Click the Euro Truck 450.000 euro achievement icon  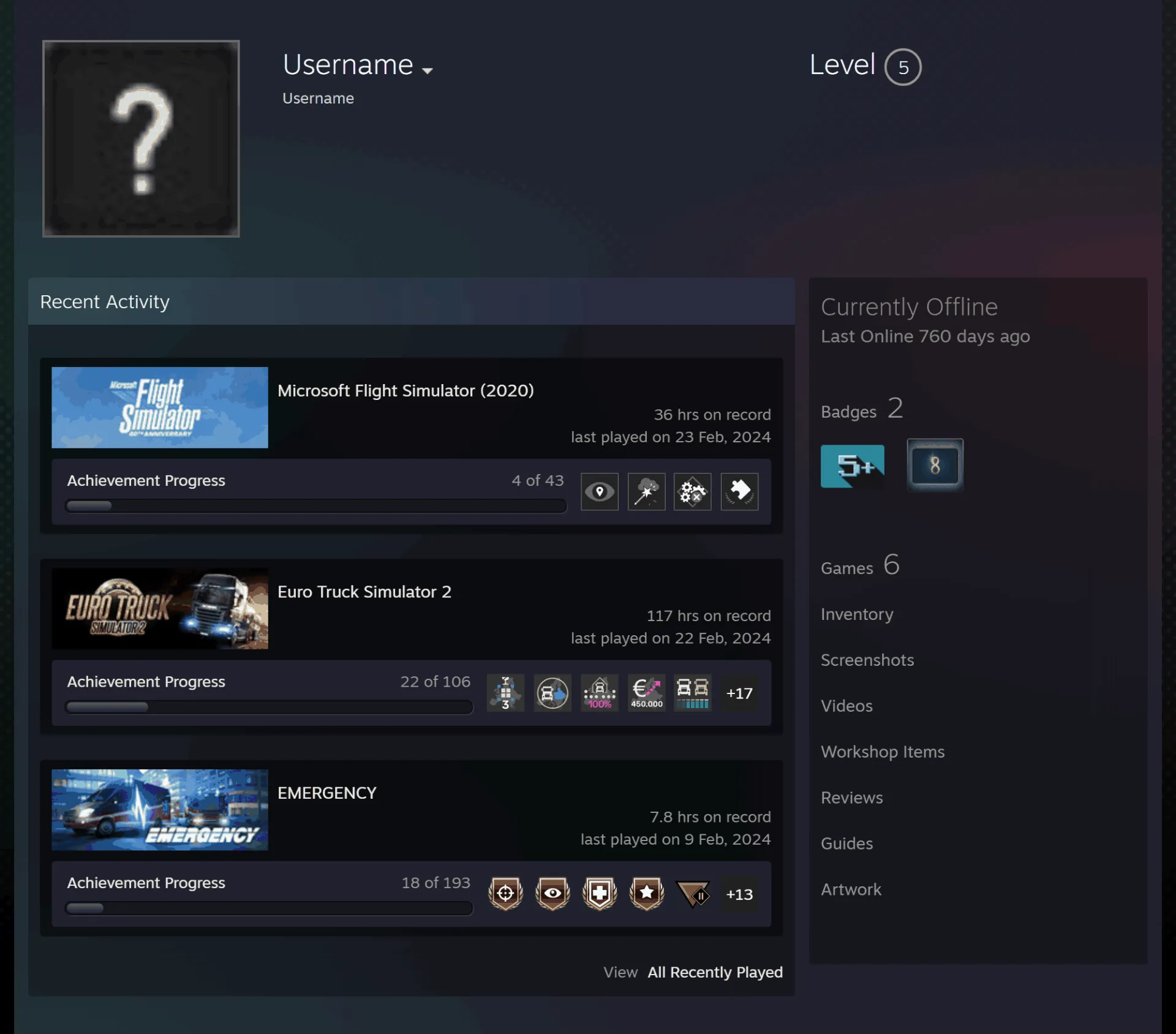(x=646, y=693)
